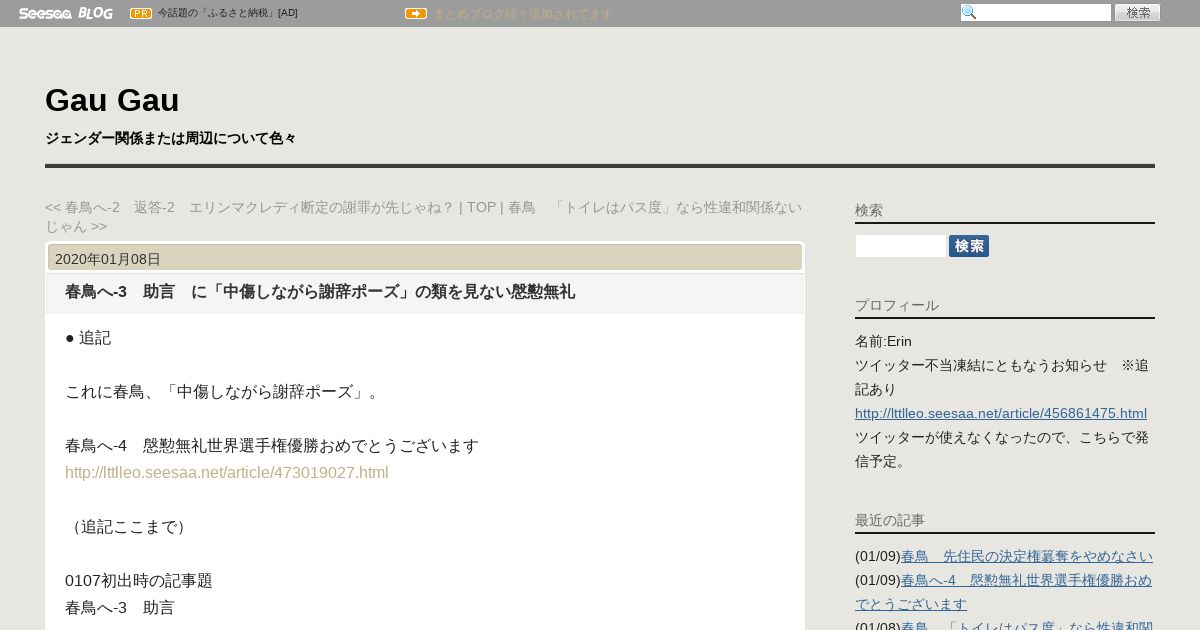
Task: Click the magnifier icon in top search box
Action: click(969, 12)
